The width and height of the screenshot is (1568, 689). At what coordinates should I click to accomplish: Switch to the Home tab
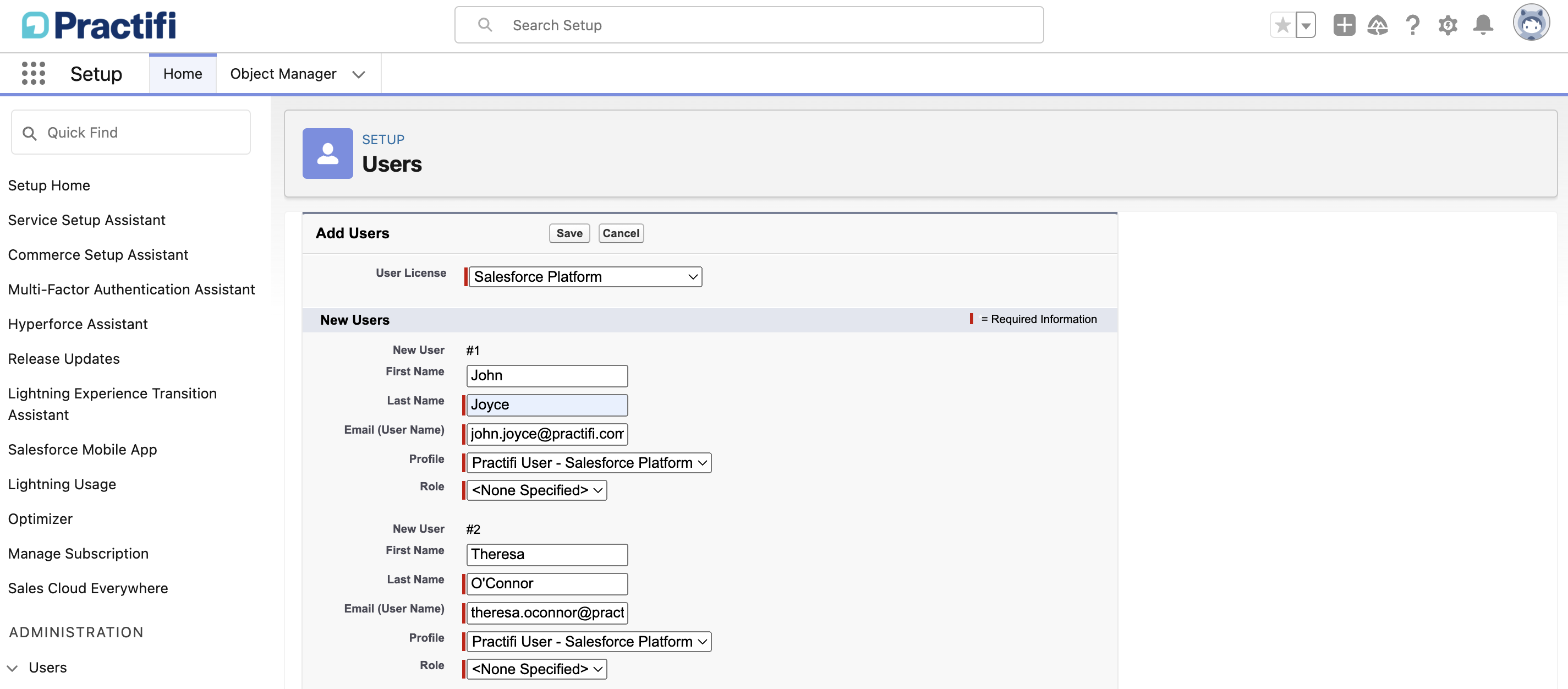(x=183, y=74)
